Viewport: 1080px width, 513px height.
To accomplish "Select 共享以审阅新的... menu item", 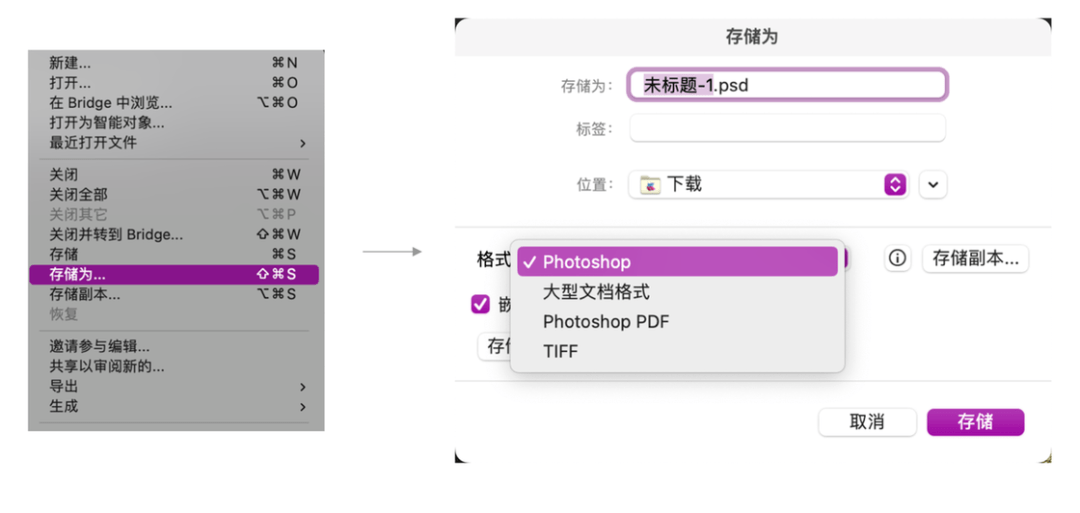I will point(176,366).
